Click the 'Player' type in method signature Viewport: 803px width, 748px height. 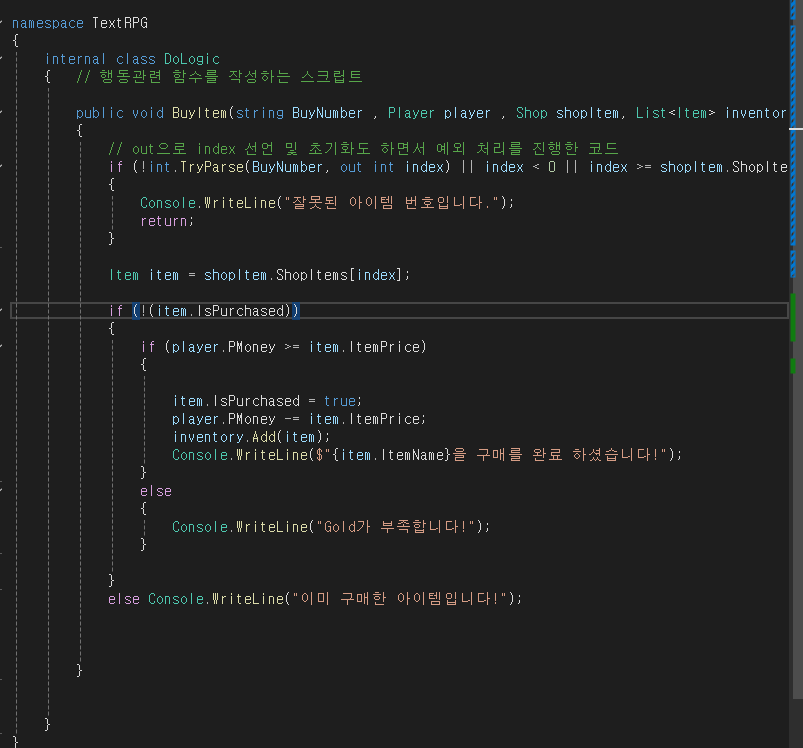pyautogui.click(x=411, y=113)
